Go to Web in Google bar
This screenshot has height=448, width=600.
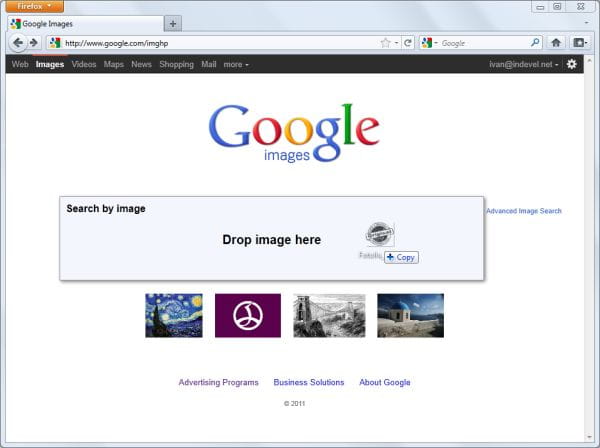(x=20, y=65)
